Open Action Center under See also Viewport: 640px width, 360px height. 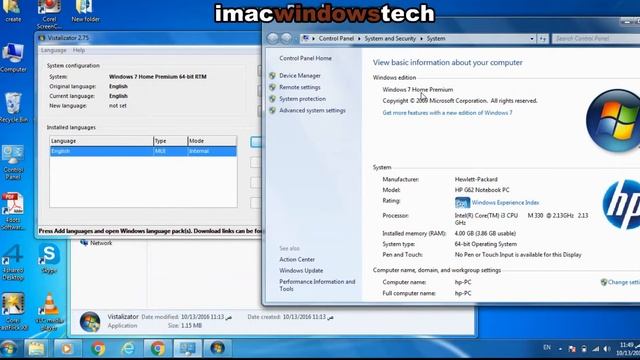(x=297, y=260)
